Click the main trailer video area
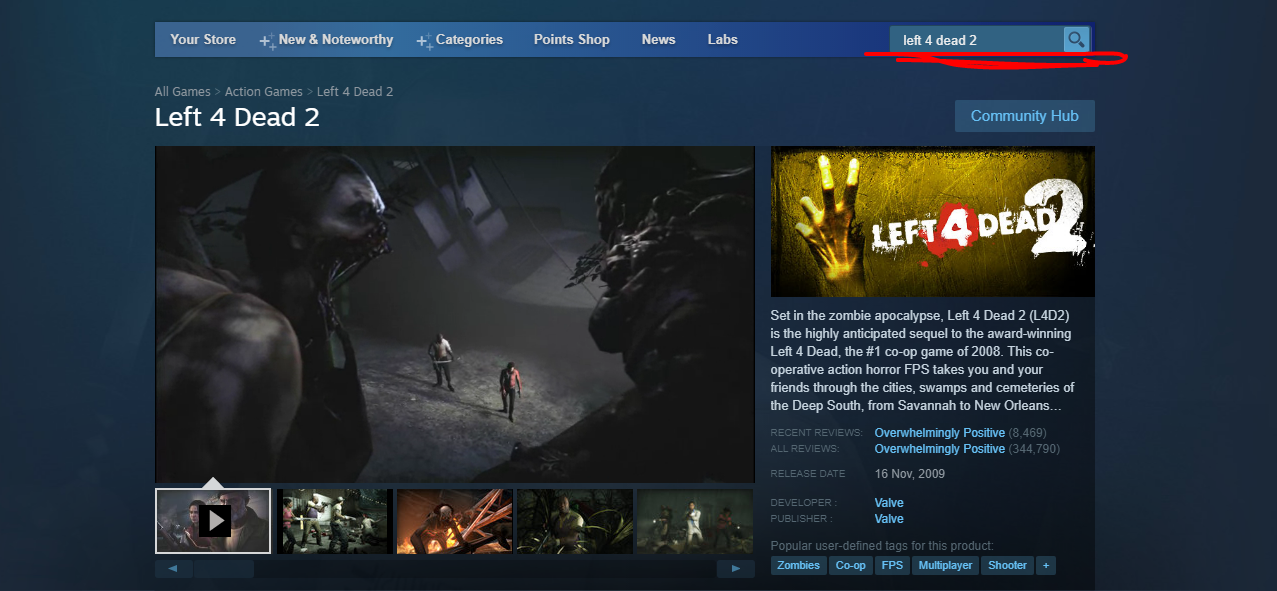 pyautogui.click(x=455, y=314)
